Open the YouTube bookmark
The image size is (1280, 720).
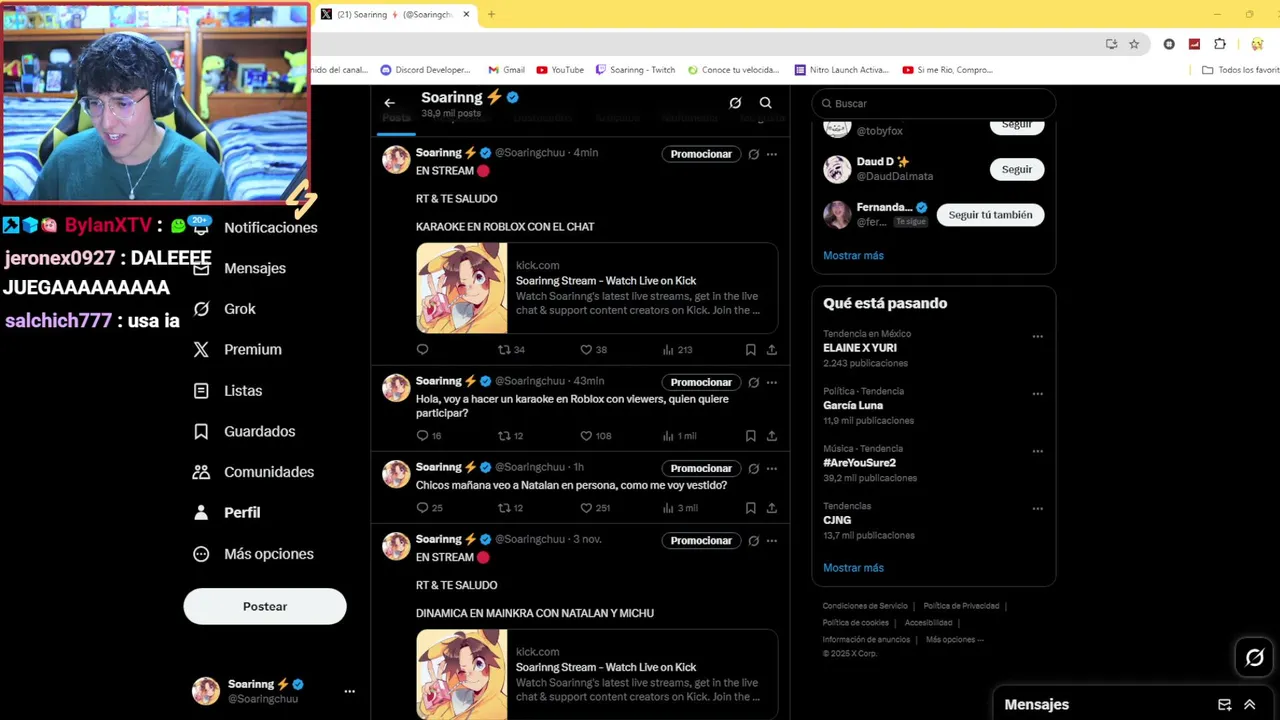pos(560,70)
